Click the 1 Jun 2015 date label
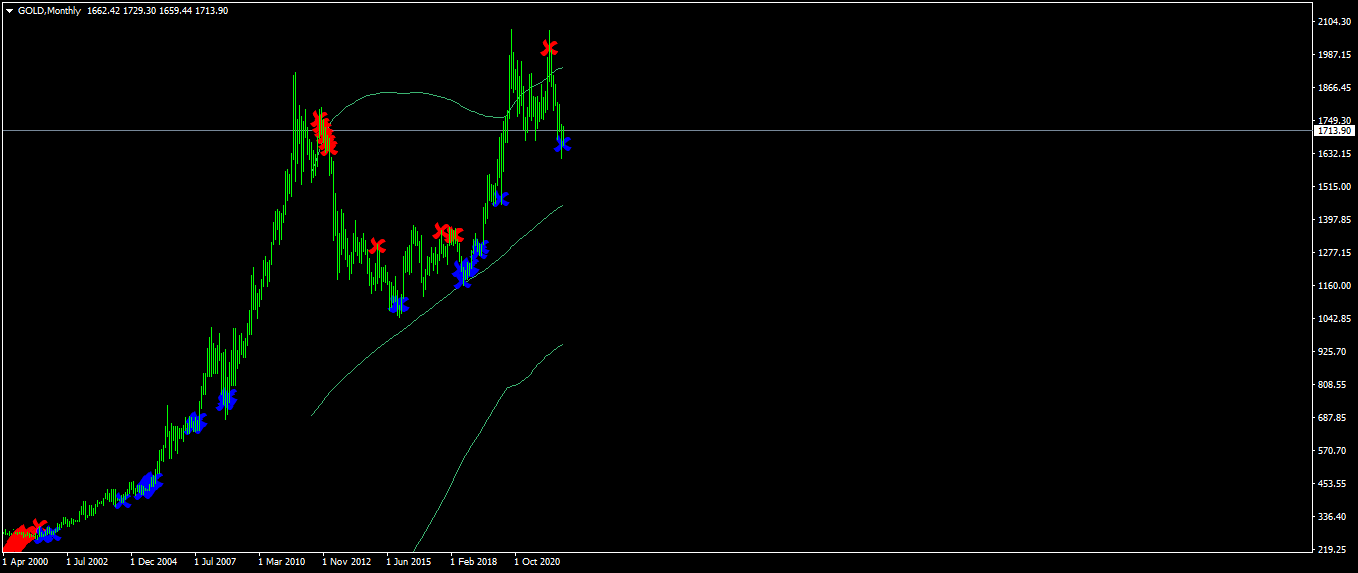 409,562
